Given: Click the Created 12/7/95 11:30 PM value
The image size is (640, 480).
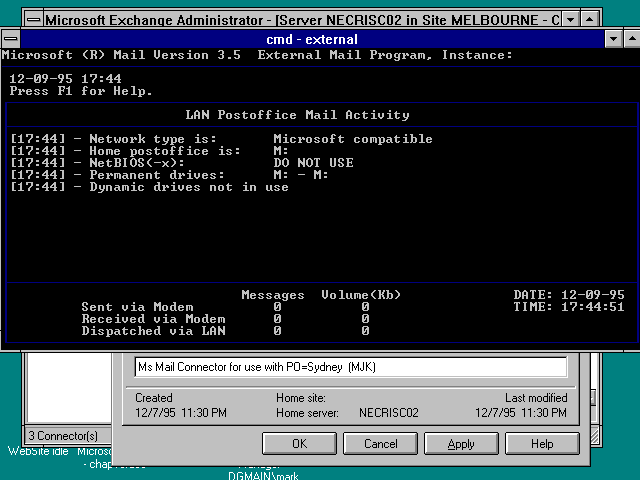Looking at the screenshot, I should click(x=181, y=413).
